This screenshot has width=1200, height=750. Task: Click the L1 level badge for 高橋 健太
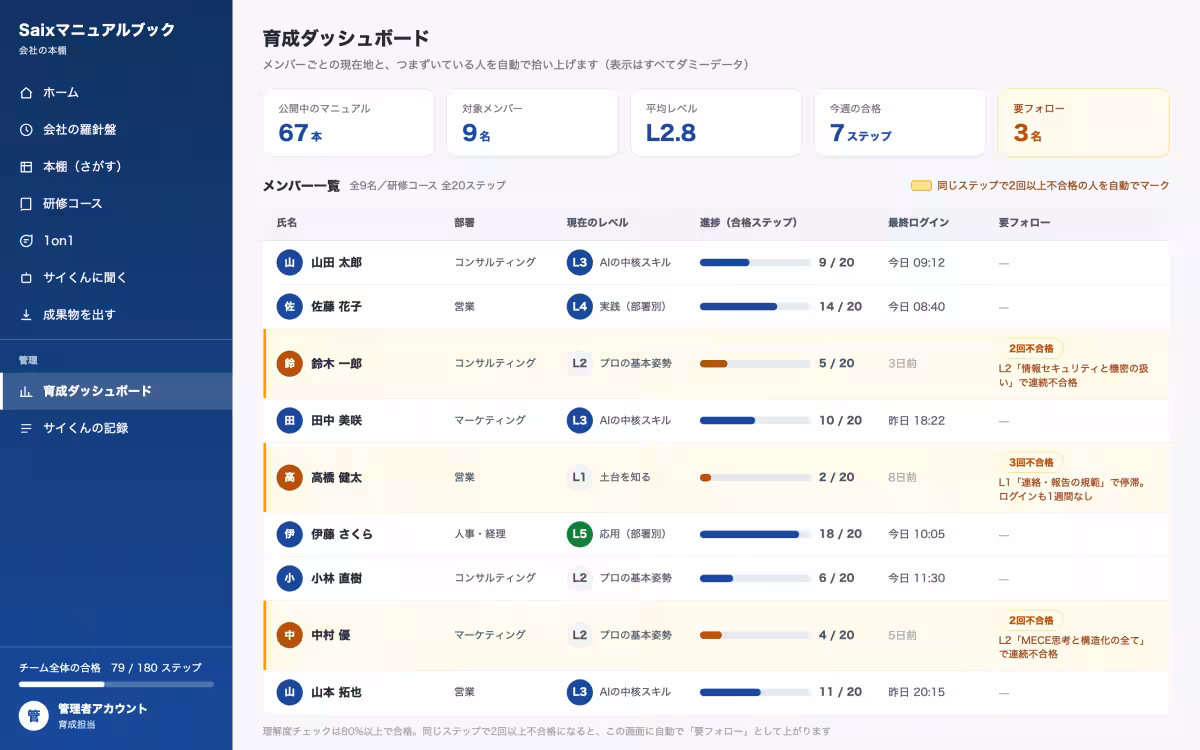[x=579, y=478]
